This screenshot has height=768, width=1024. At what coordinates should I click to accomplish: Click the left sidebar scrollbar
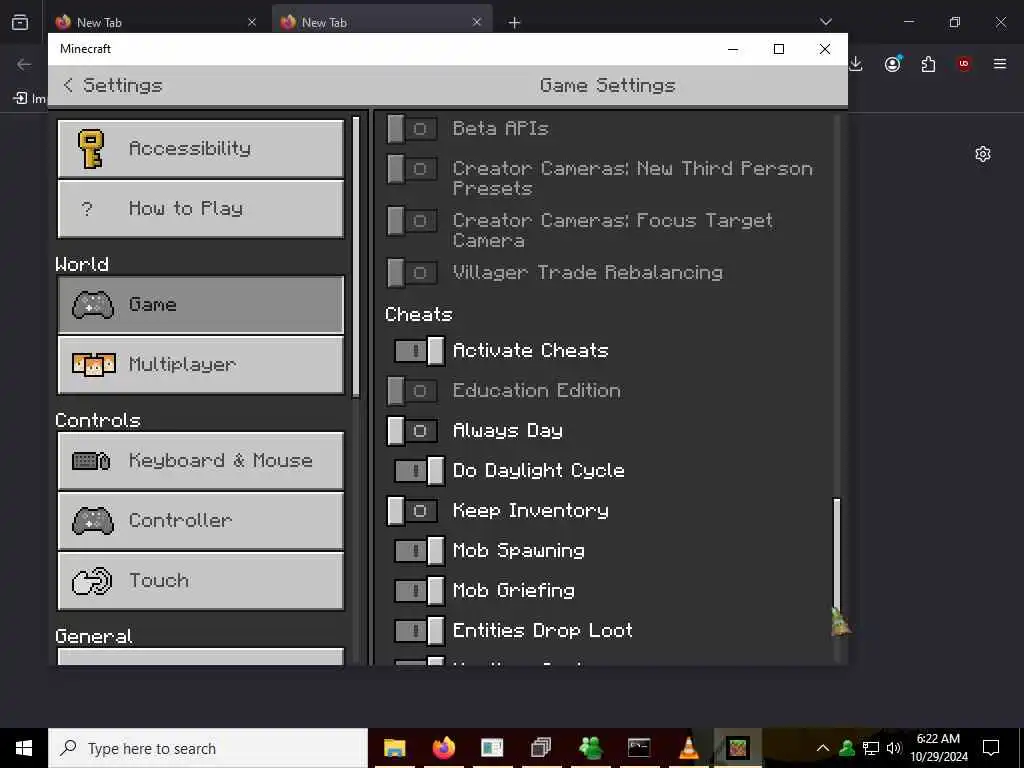click(355, 257)
